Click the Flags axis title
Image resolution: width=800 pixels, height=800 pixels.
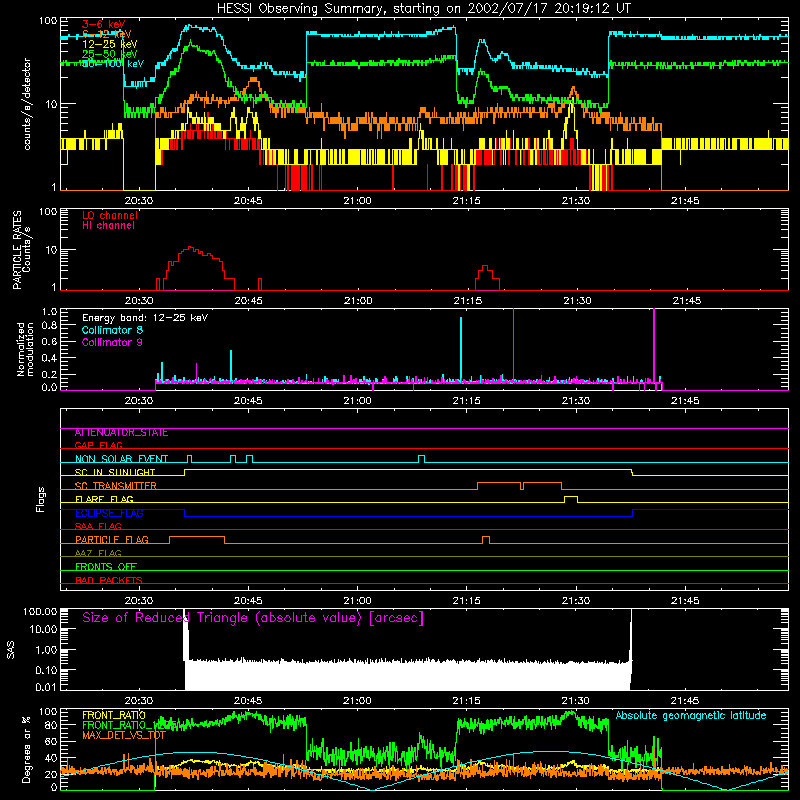point(40,500)
